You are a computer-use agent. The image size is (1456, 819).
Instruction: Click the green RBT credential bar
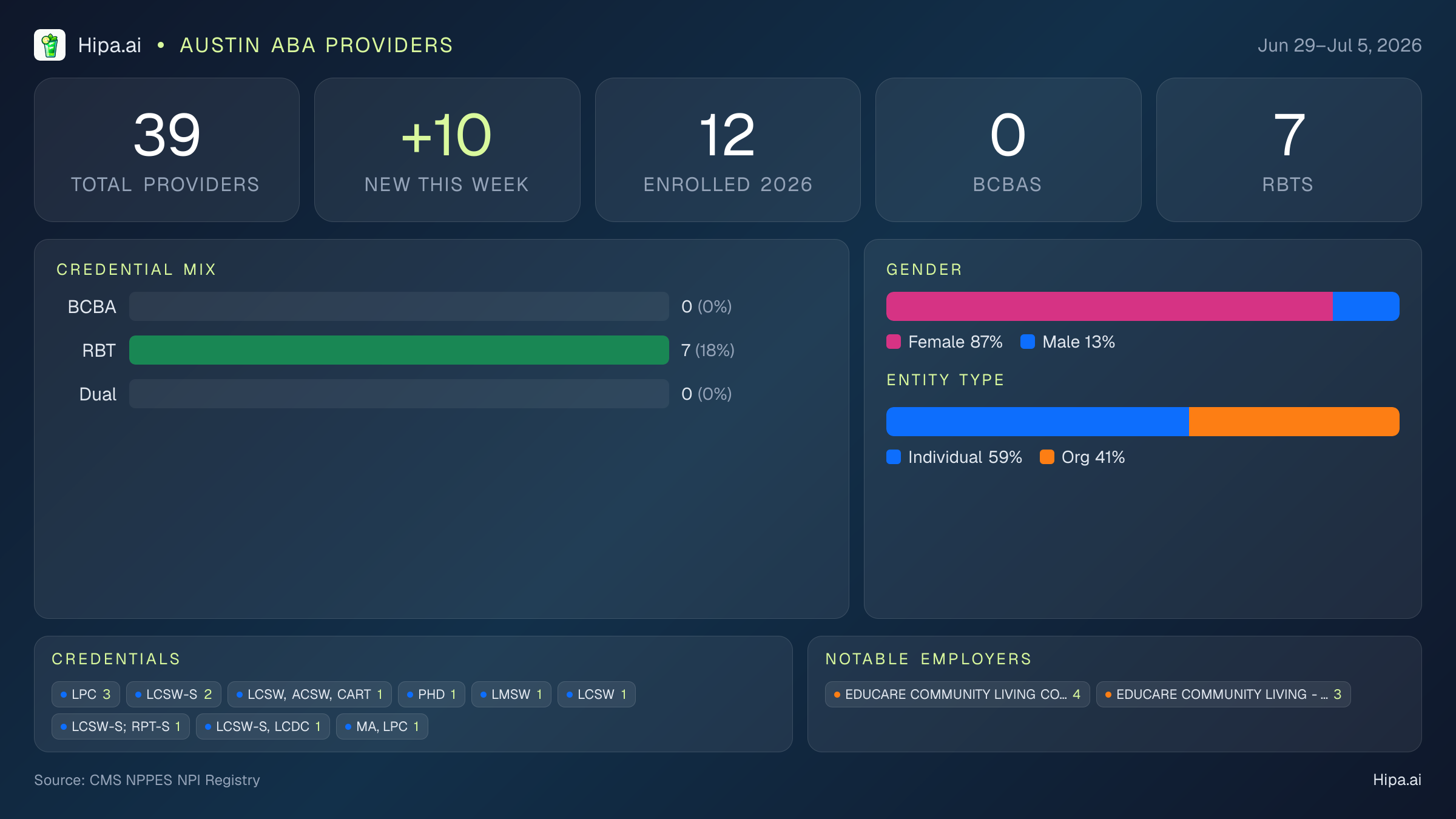(x=399, y=350)
